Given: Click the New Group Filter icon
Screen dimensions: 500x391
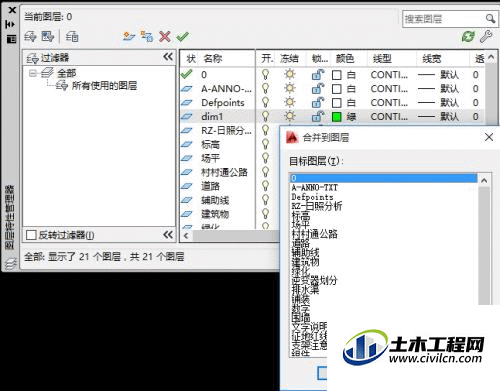Looking at the screenshot, I should (48, 36).
